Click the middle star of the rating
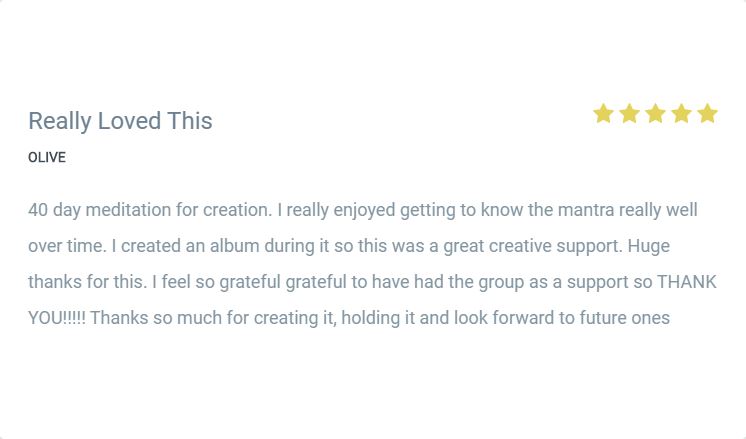 655,114
